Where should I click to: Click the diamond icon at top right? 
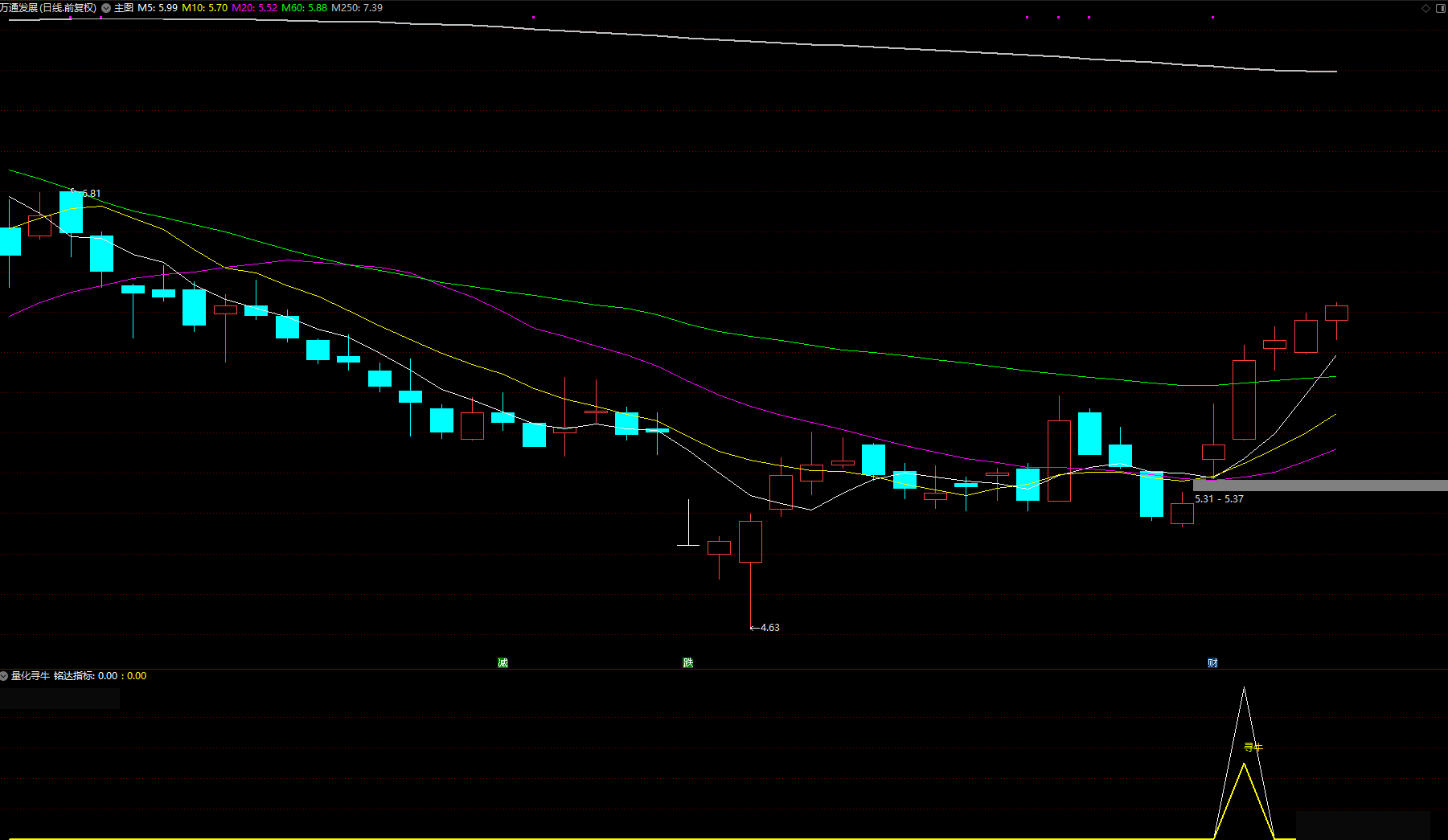[1426, 8]
